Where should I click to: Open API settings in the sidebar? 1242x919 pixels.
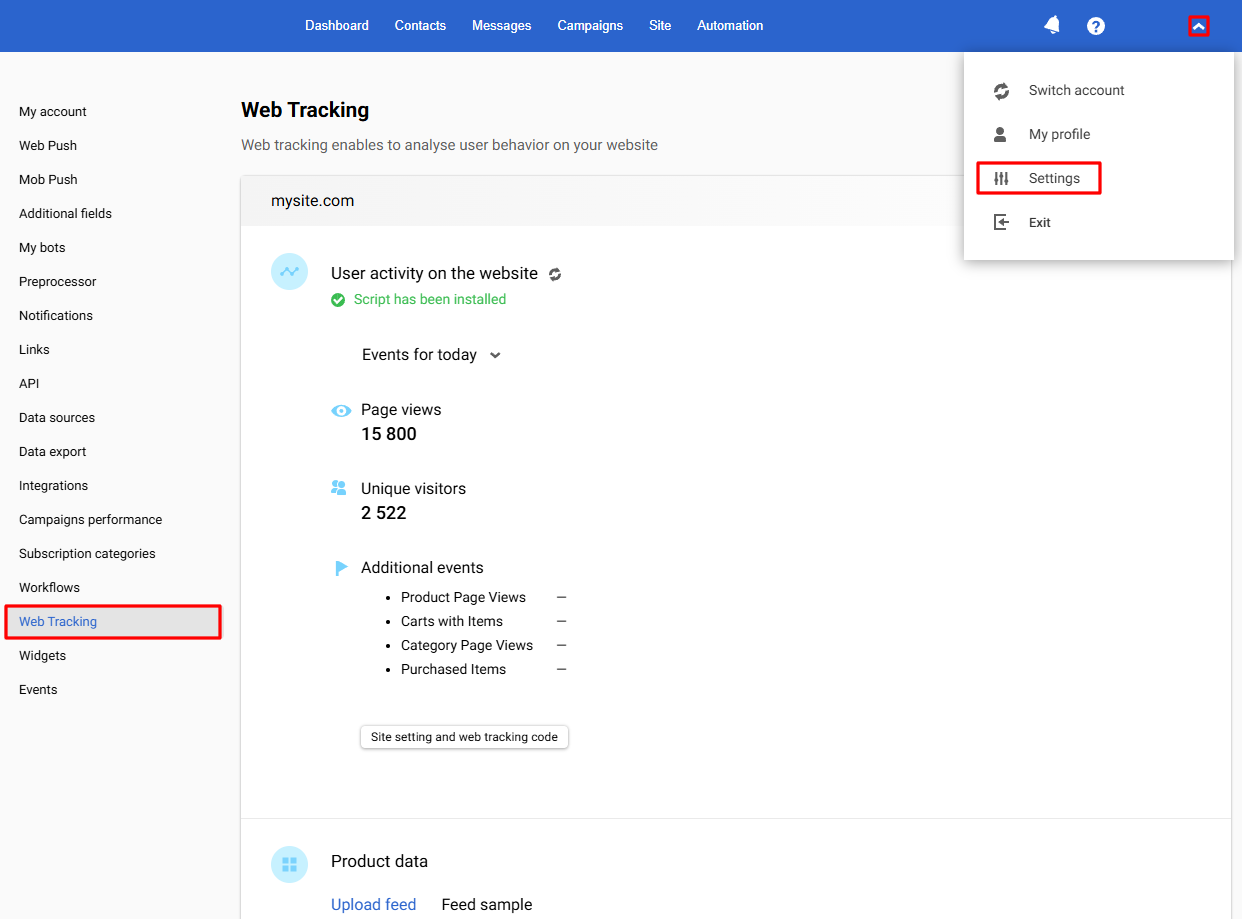click(x=29, y=384)
